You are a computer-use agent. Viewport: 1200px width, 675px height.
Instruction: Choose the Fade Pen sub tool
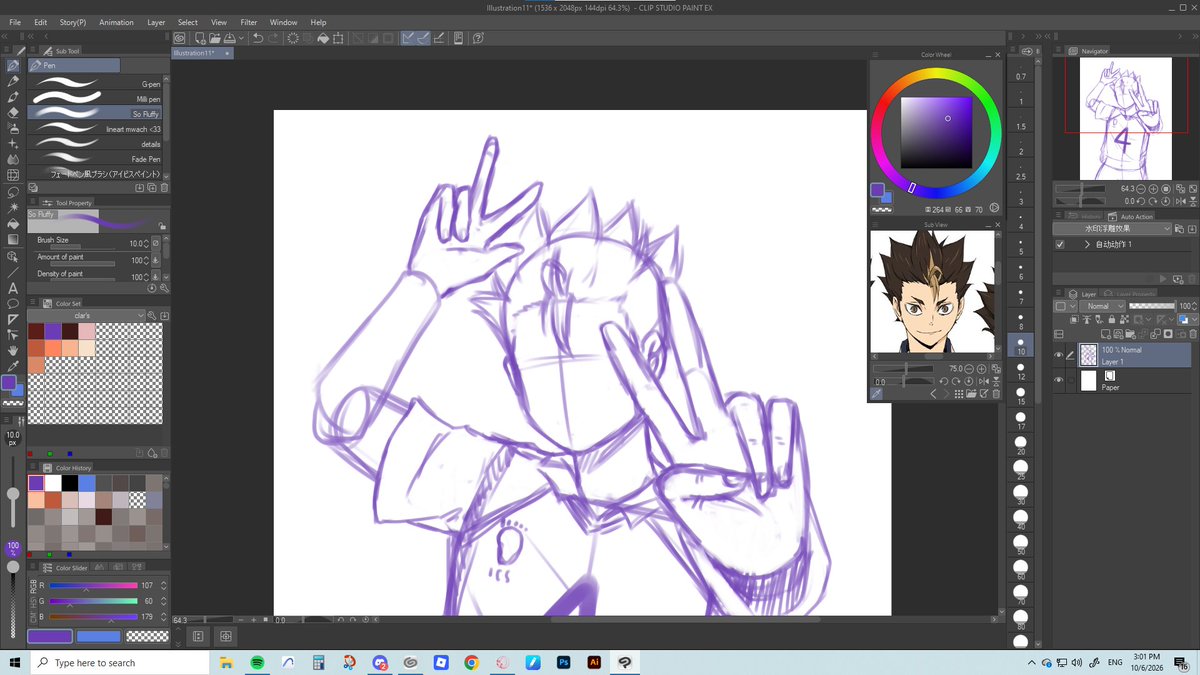(97, 159)
